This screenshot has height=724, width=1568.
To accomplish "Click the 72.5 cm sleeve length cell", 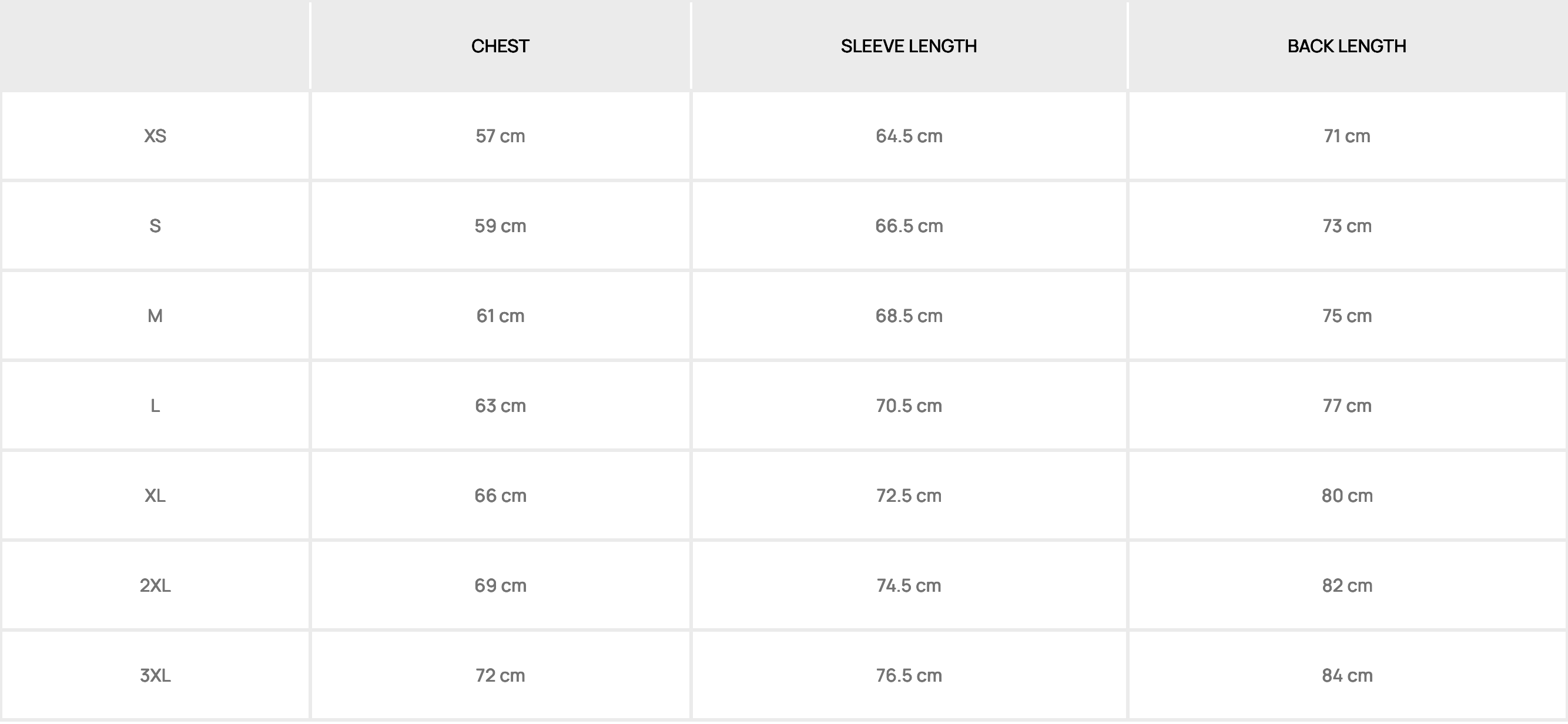I will point(909,496).
